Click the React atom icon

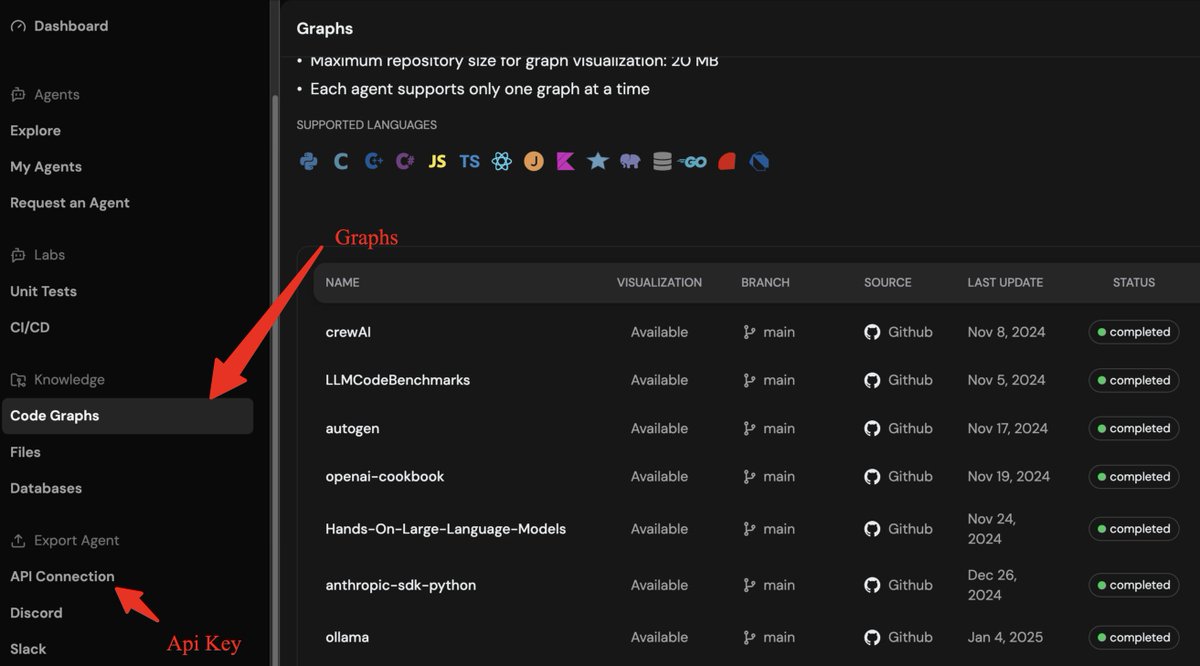pos(501,161)
